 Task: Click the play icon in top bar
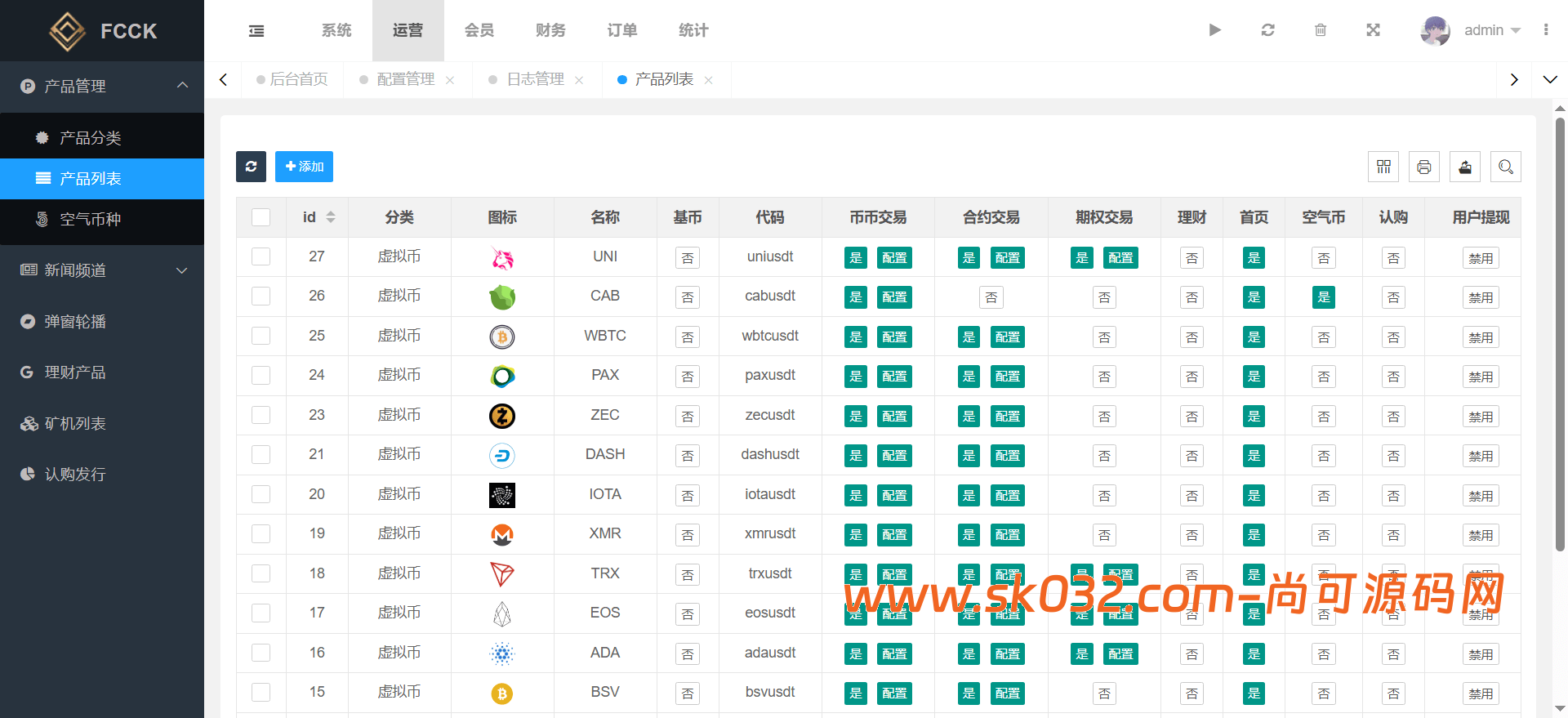click(1214, 30)
